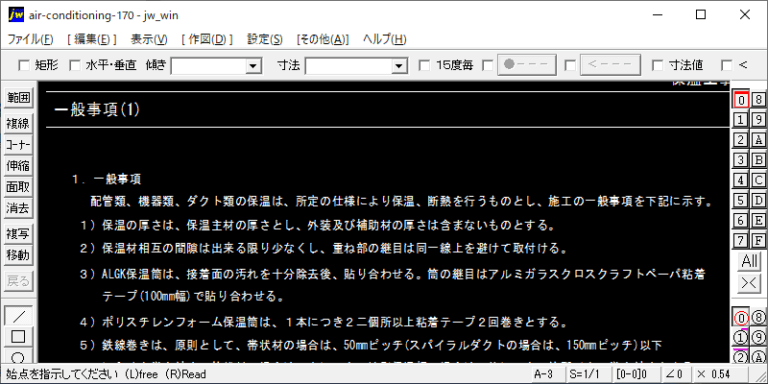Activate the 複線 double line tool
768x384 pixels.
coord(18,124)
